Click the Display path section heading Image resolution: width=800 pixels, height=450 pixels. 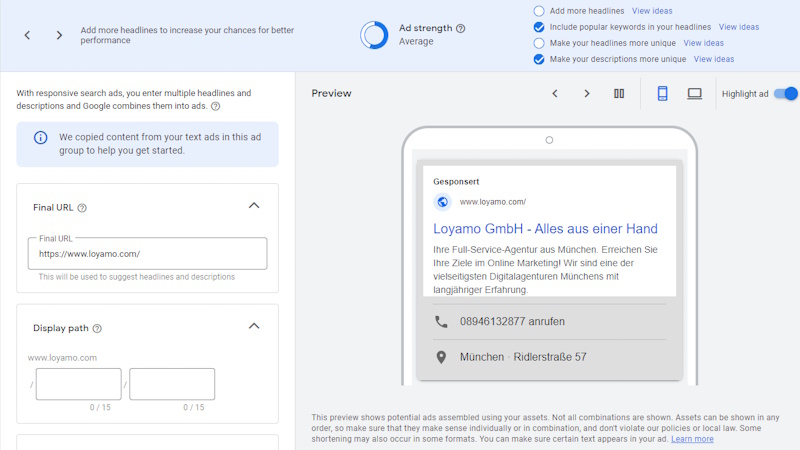tap(61, 329)
